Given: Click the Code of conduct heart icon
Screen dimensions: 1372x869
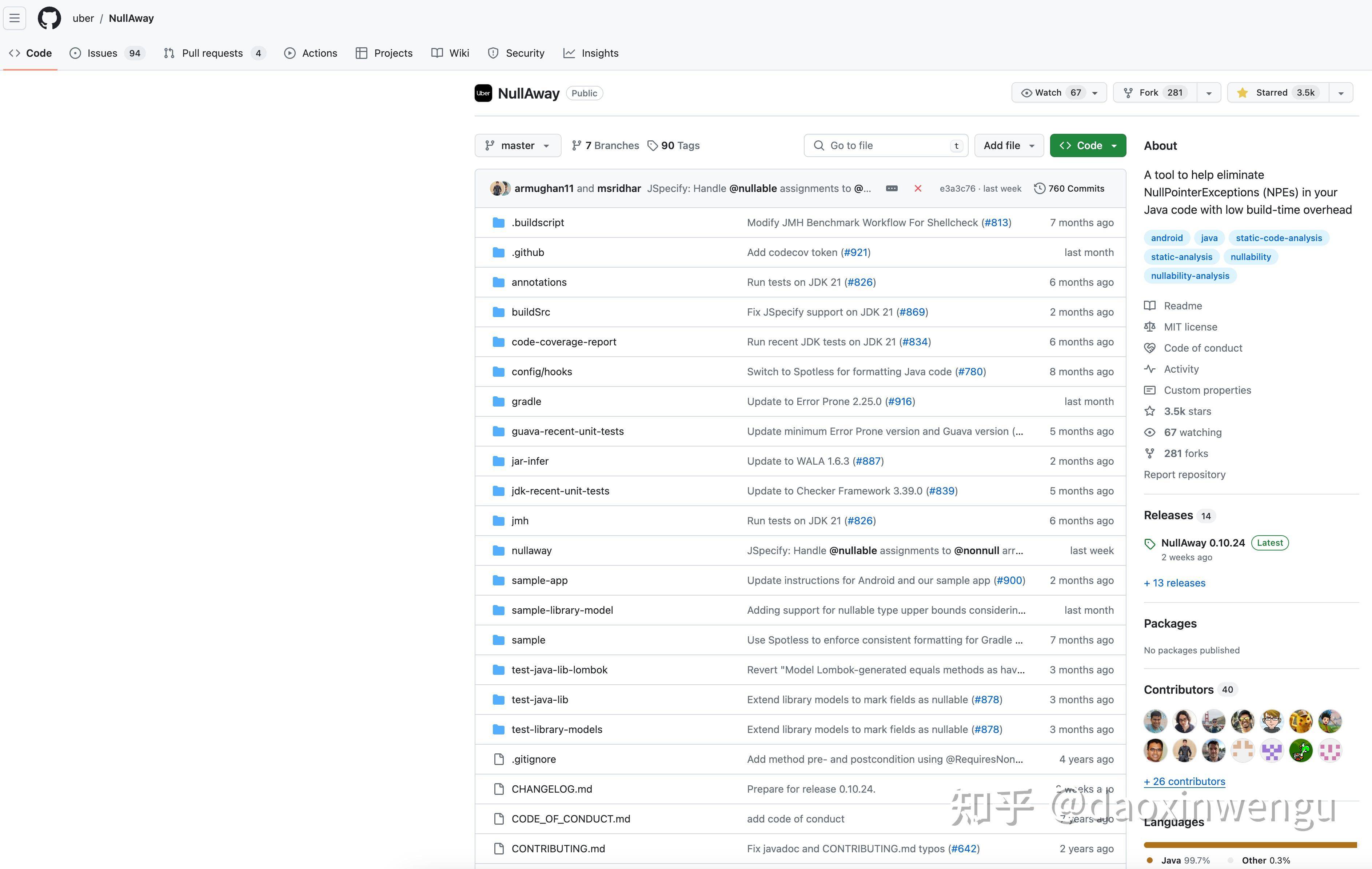Looking at the screenshot, I should [x=1150, y=348].
